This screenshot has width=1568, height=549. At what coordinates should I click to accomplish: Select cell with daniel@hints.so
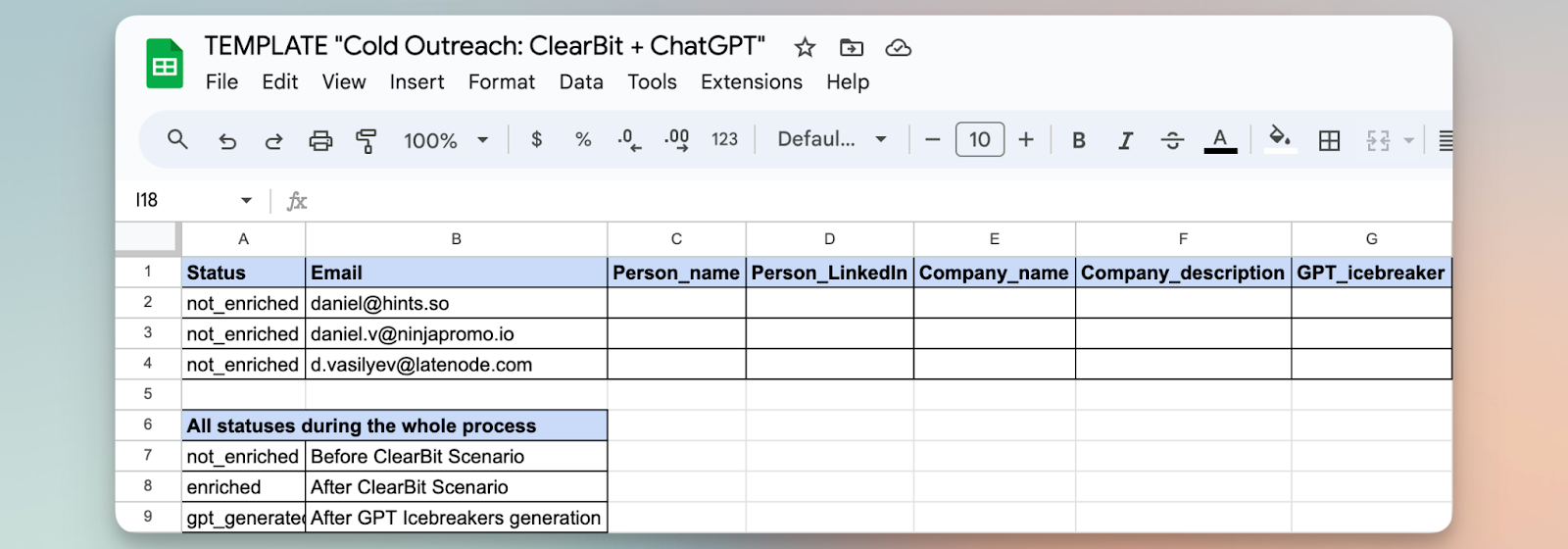click(456, 303)
